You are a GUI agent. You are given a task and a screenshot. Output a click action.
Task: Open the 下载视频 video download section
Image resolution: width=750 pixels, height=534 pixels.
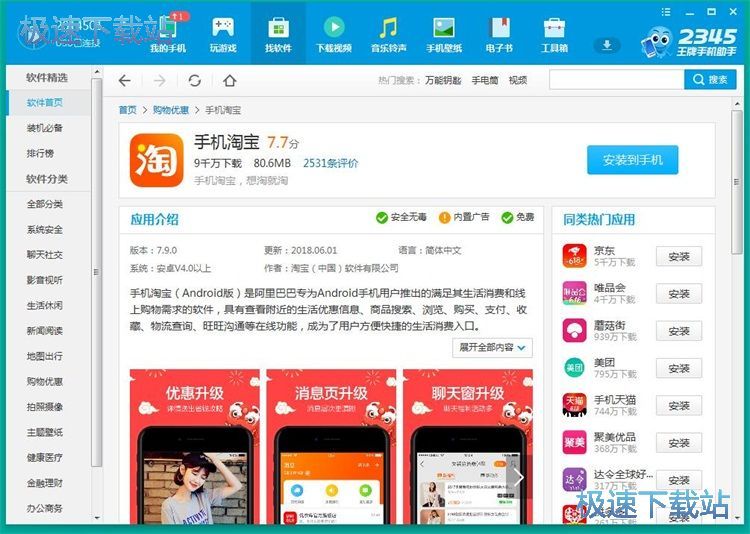334,34
